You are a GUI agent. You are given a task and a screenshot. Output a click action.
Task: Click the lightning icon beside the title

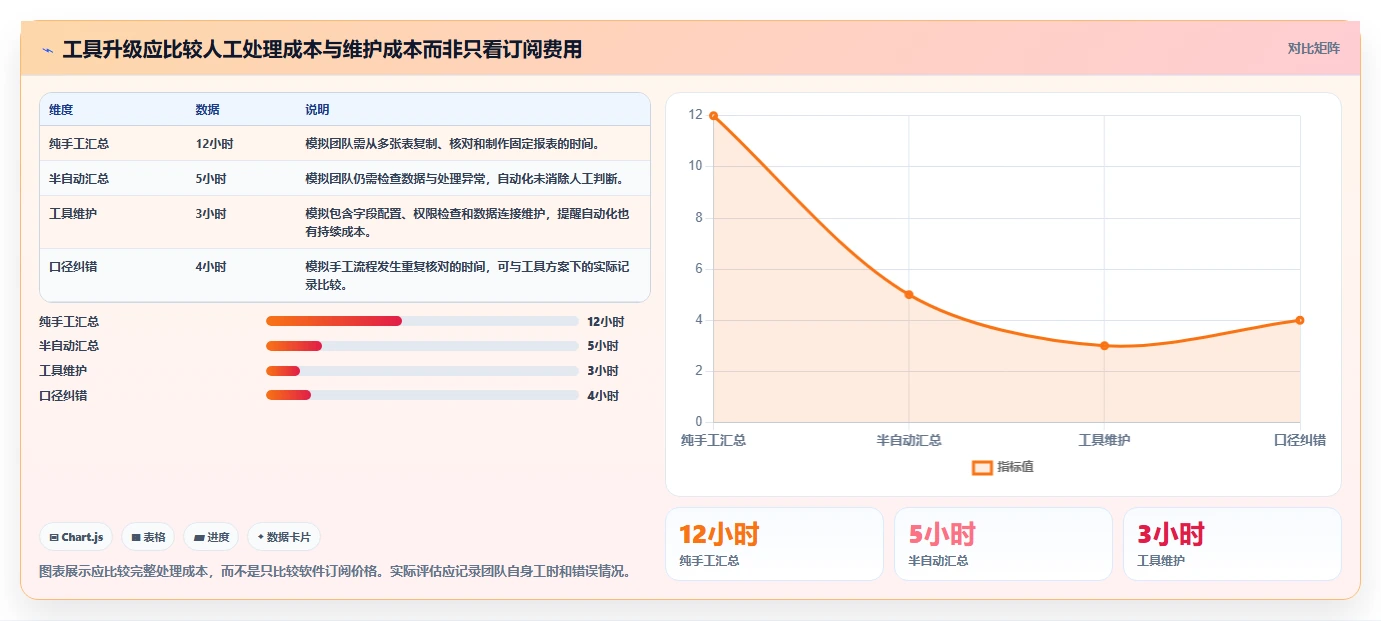[x=48, y=50]
